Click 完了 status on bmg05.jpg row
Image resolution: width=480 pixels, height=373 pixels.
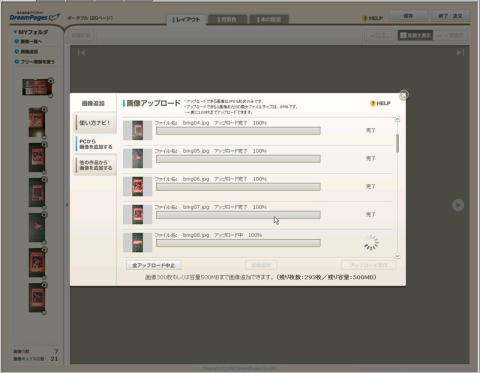(x=370, y=159)
